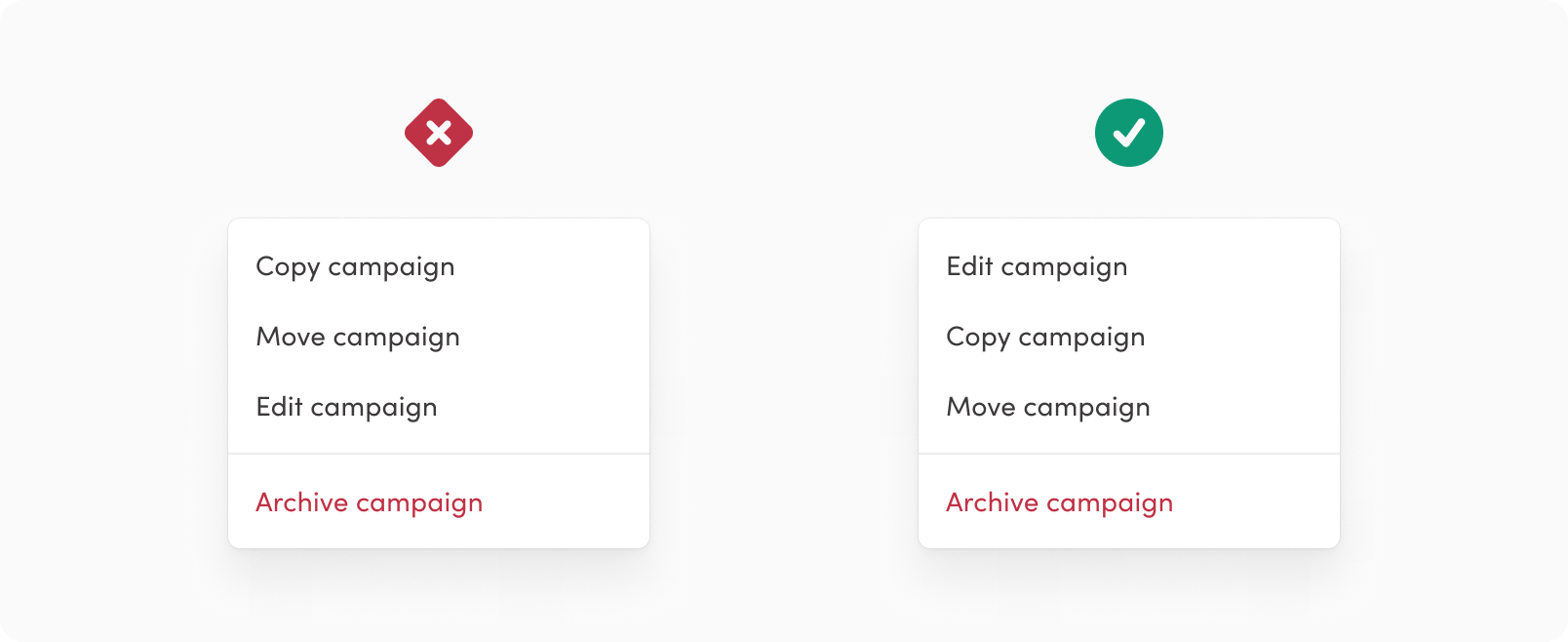
Task: Click the word "Move" in the red-X menu
Action: point(291,338)
